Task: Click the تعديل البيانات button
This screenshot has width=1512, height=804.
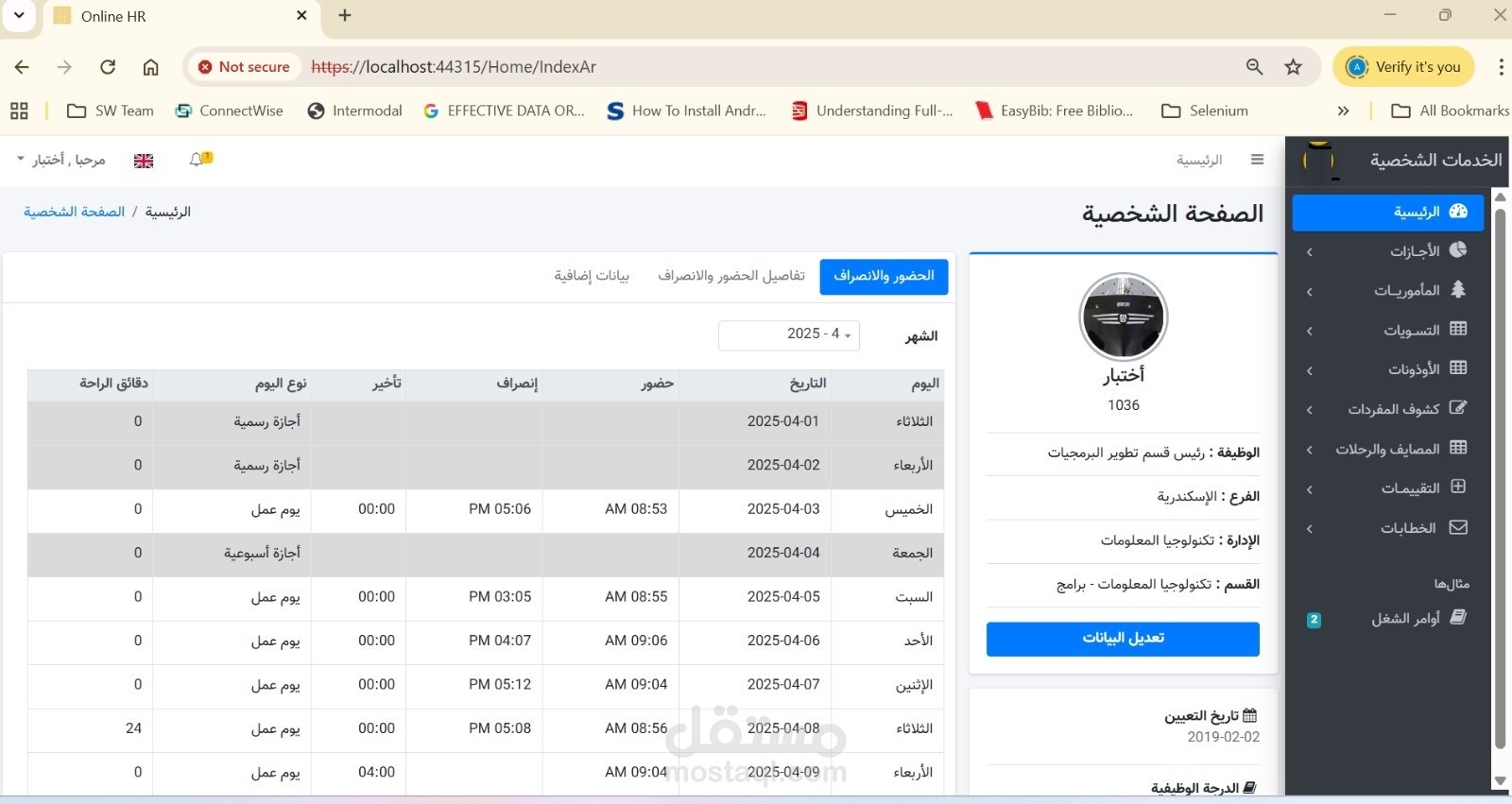Action: coord(1123,639)
